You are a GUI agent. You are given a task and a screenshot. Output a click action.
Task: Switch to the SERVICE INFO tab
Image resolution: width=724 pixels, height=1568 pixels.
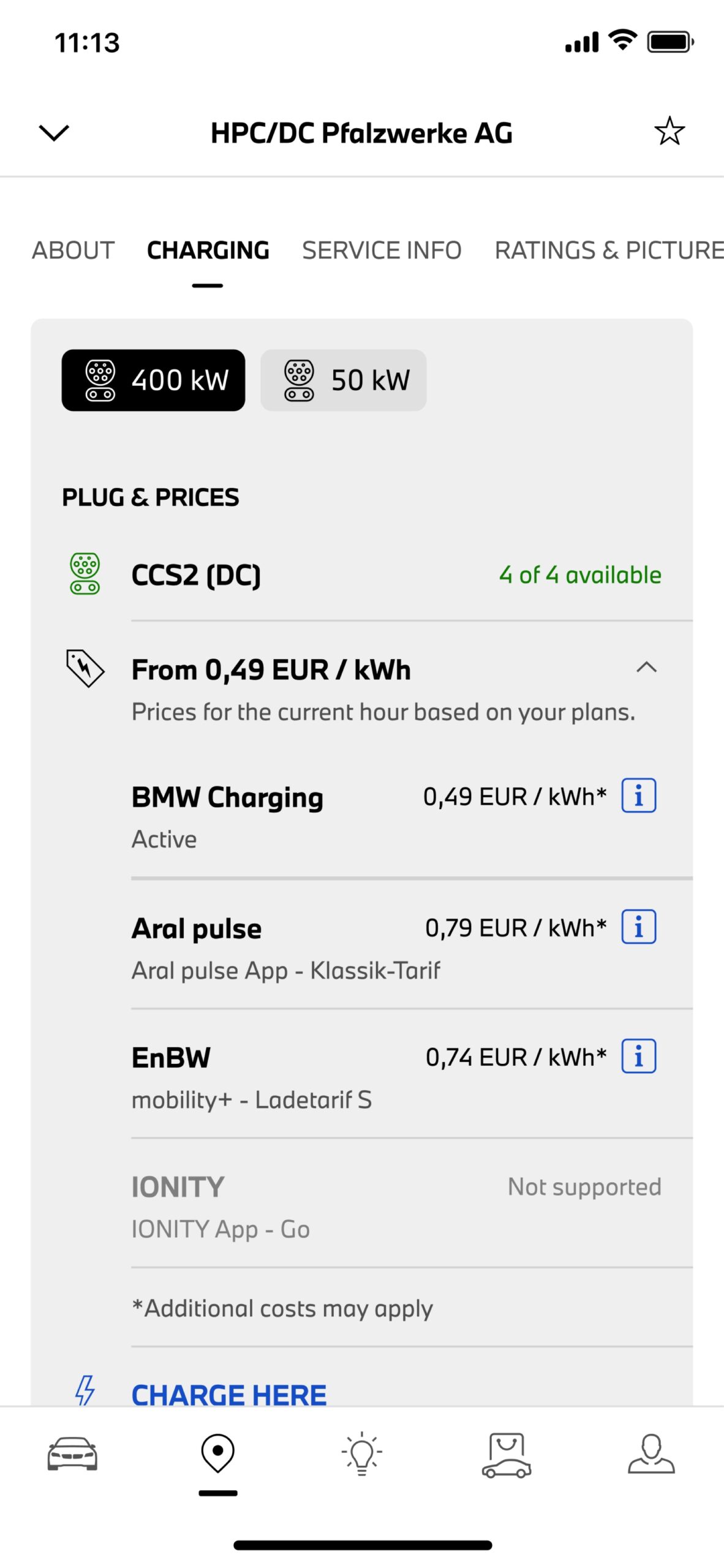coord(382,250)
